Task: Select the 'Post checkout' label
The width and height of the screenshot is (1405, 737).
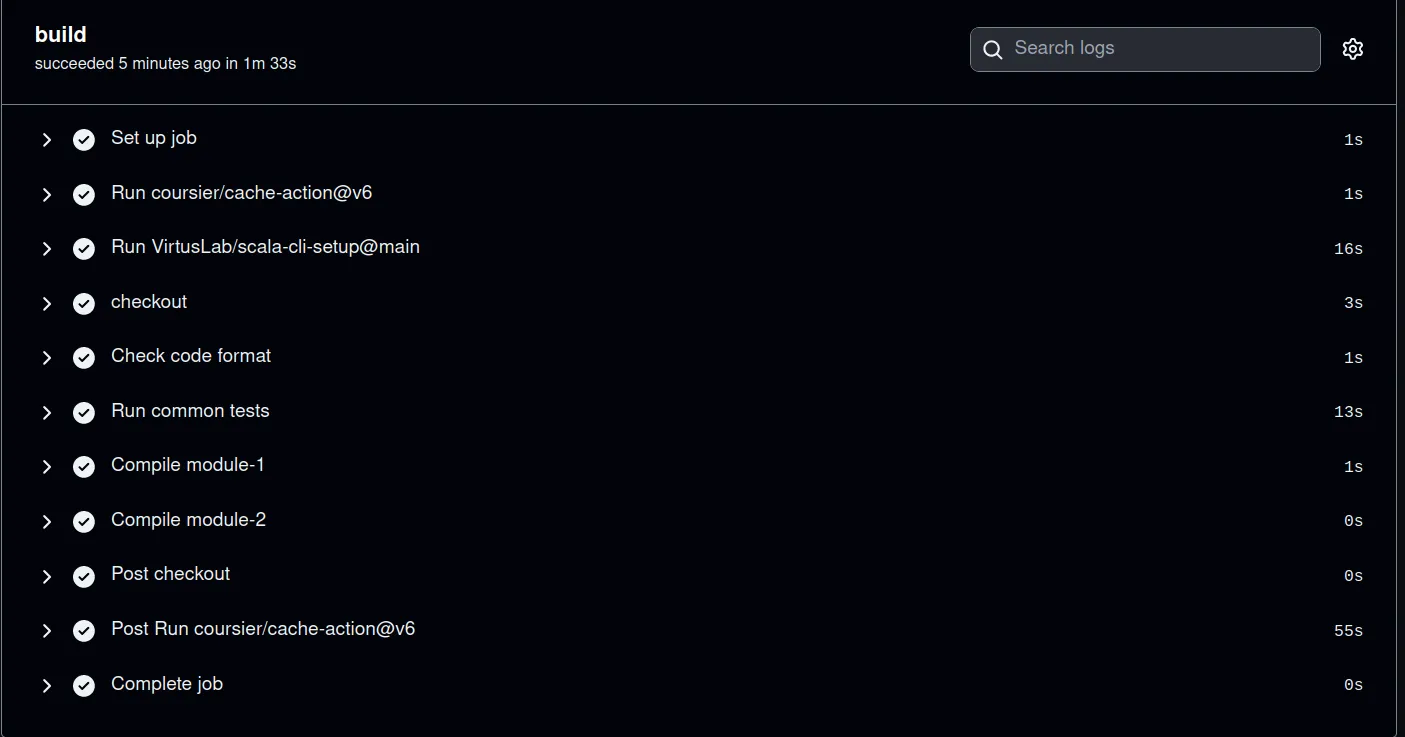Action: point(170,574)
